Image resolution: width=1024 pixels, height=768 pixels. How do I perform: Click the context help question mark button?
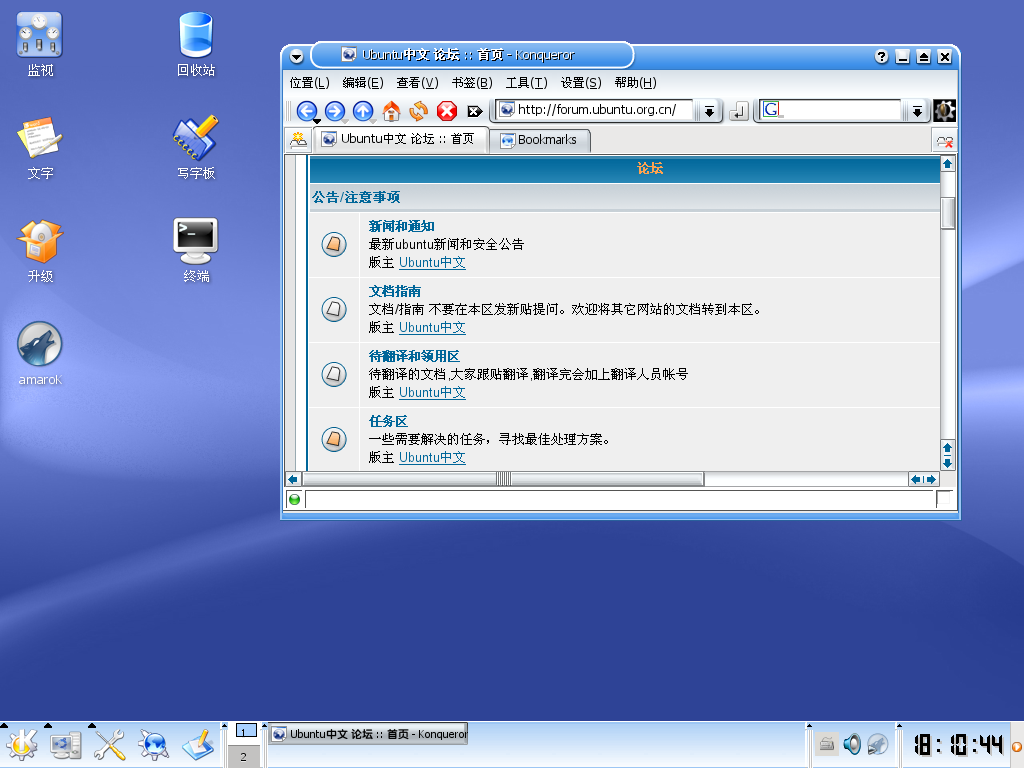[882, 57]
